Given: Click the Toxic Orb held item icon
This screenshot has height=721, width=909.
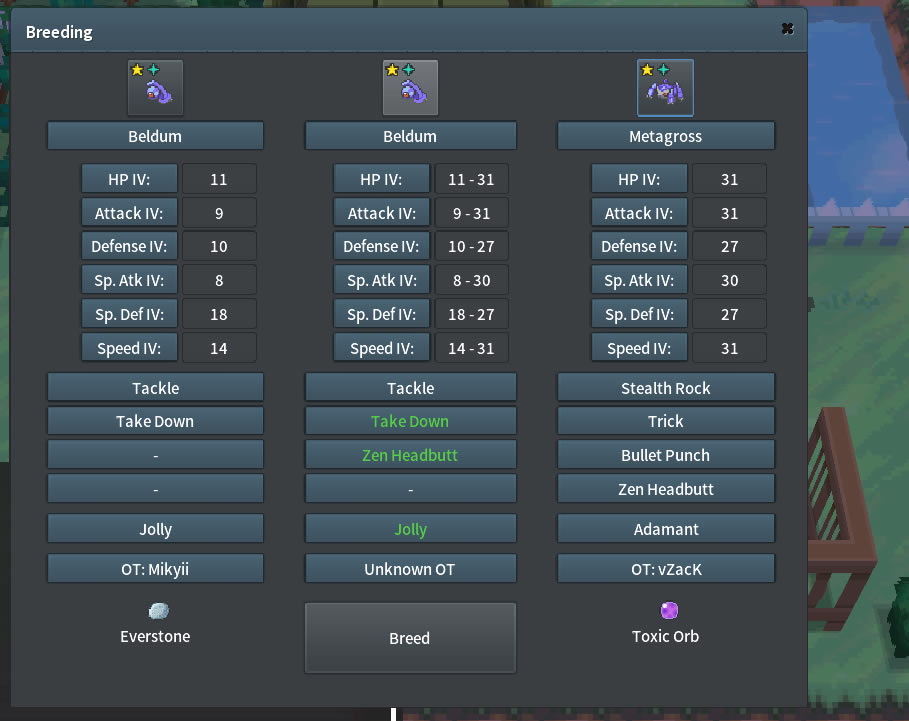Looking at the screenshot, I should point(669,610).
